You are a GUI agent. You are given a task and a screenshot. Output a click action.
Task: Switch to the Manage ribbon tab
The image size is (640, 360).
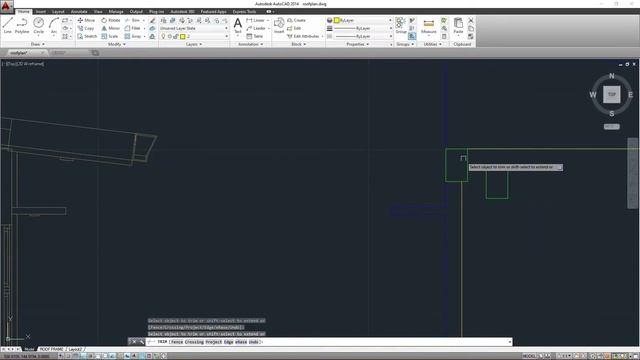[116, 11]
